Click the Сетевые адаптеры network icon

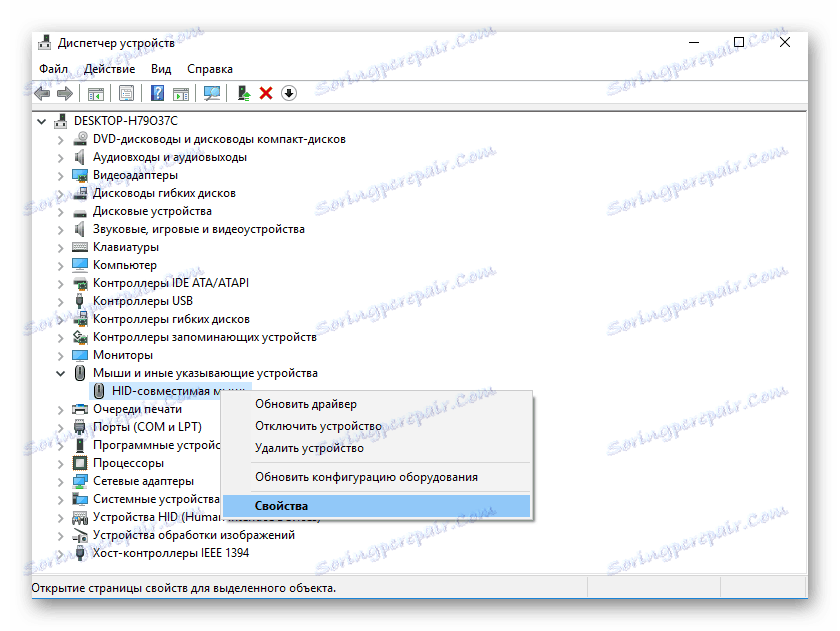pyautogui.click(x=80, y=481)
